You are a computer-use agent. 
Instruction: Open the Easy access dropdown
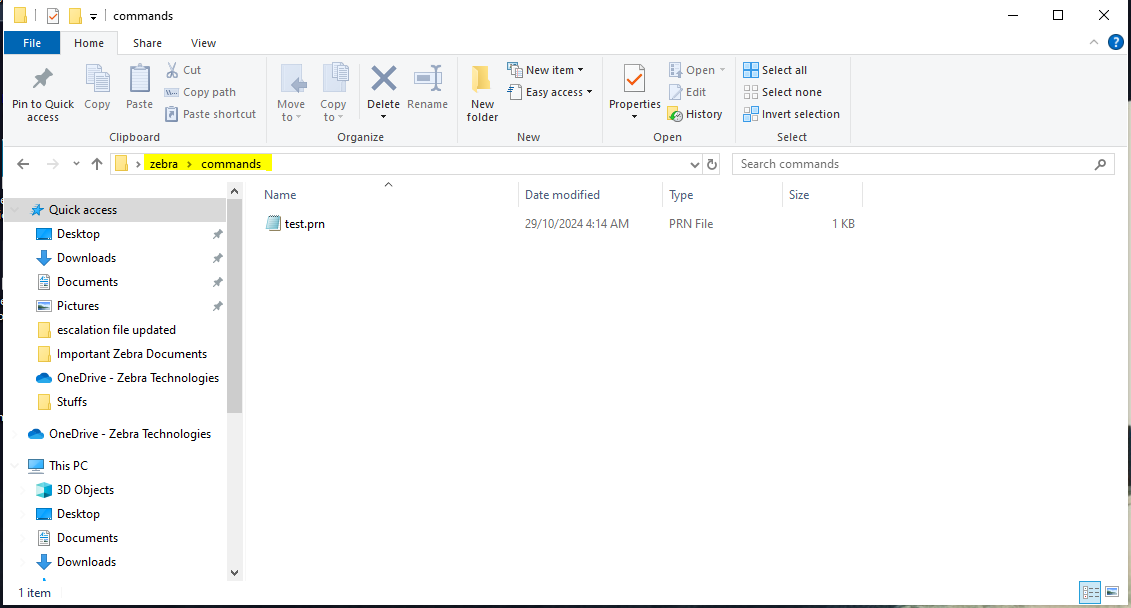550,92
